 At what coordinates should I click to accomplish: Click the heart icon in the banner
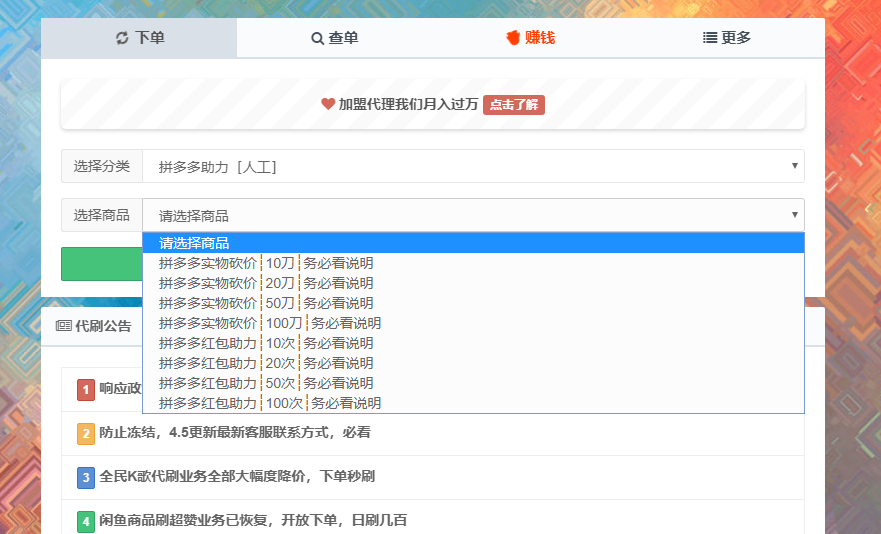(328, 104)
